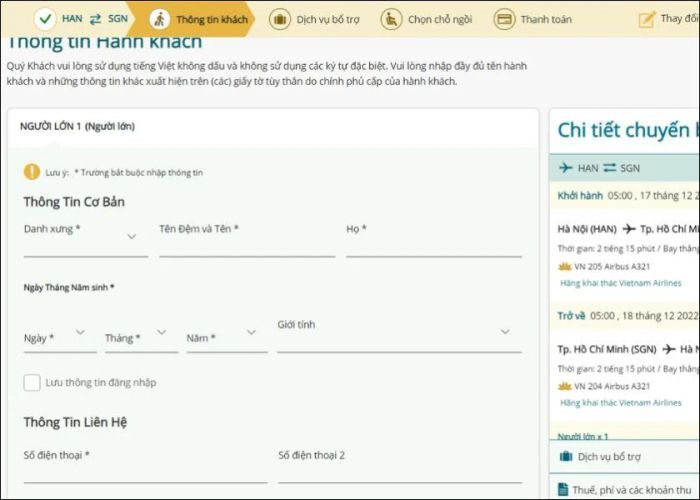Click the swap arrows icon in flight details header
The height and width of the screenshot is (500, 700).
(x=609, y=168)
